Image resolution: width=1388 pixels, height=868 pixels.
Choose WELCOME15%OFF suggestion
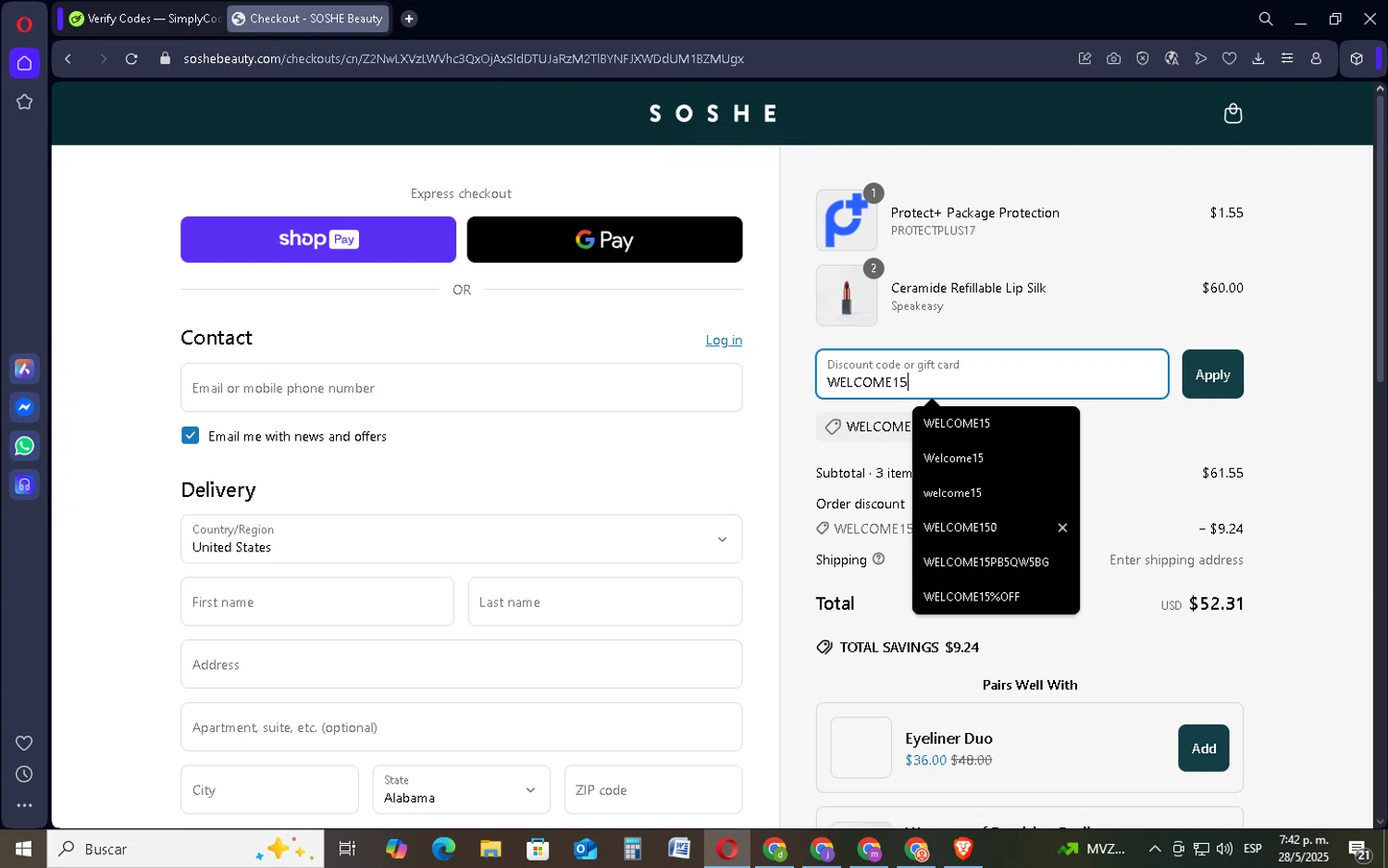pos(996,597)
